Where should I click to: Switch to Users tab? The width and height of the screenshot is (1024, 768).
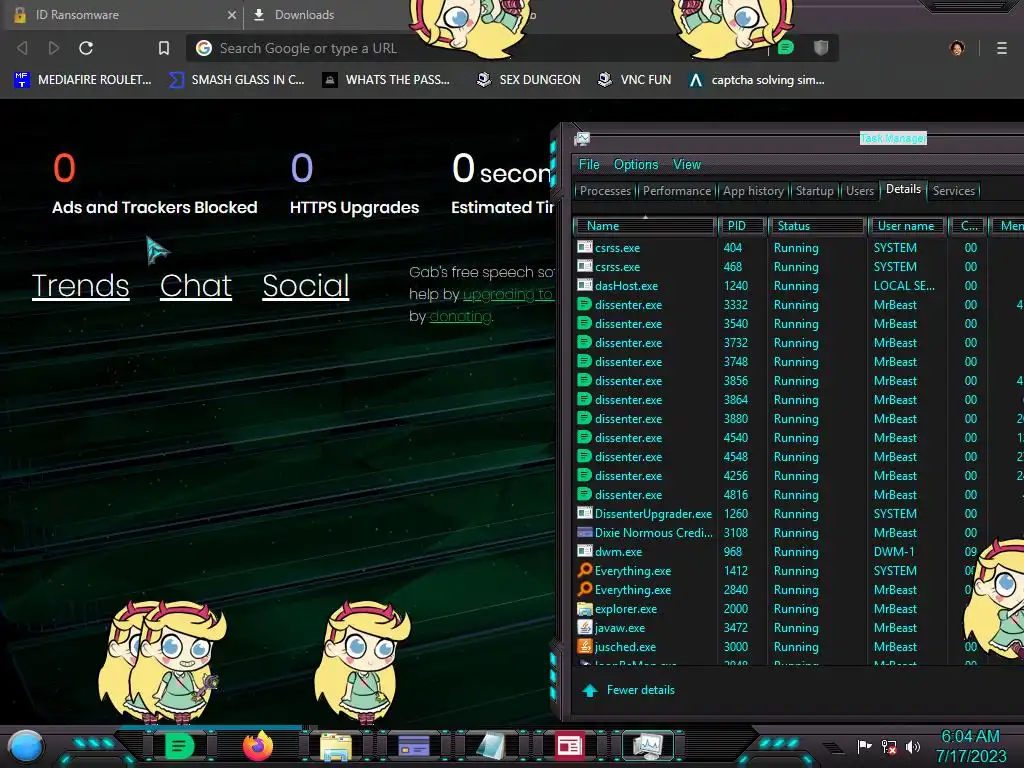[859, 191]
